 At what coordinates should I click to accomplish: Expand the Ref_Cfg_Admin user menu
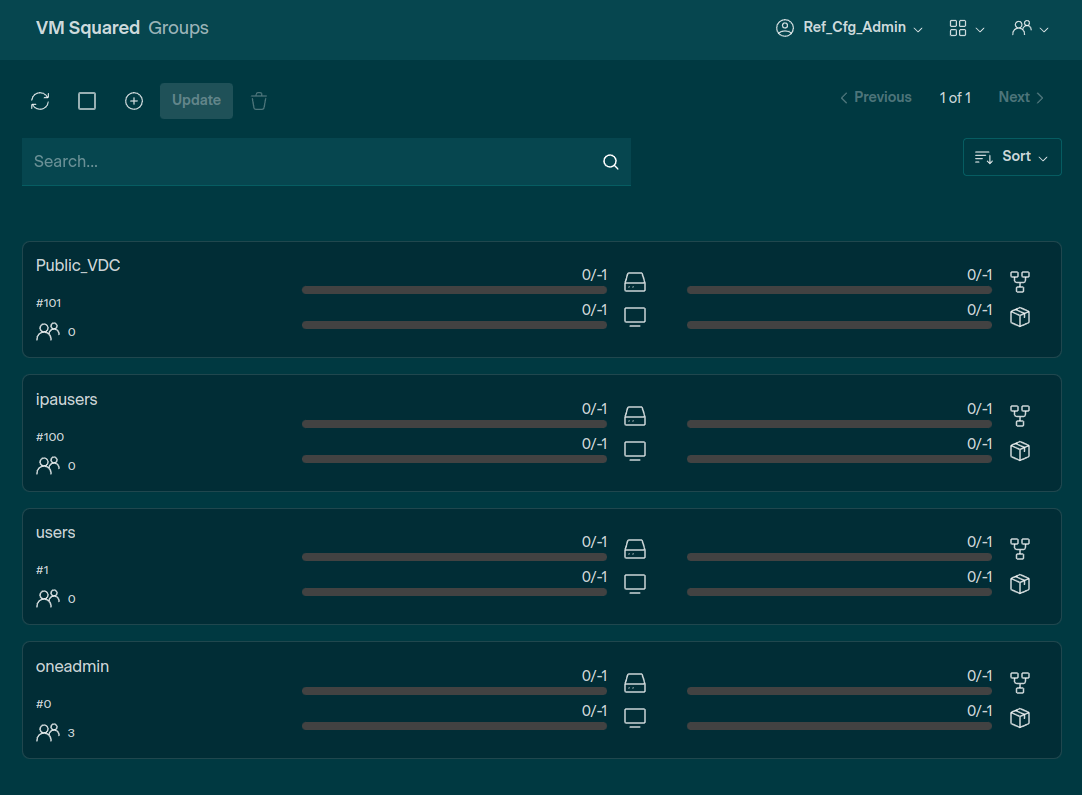pyautogui.click(x=849, y=28)
